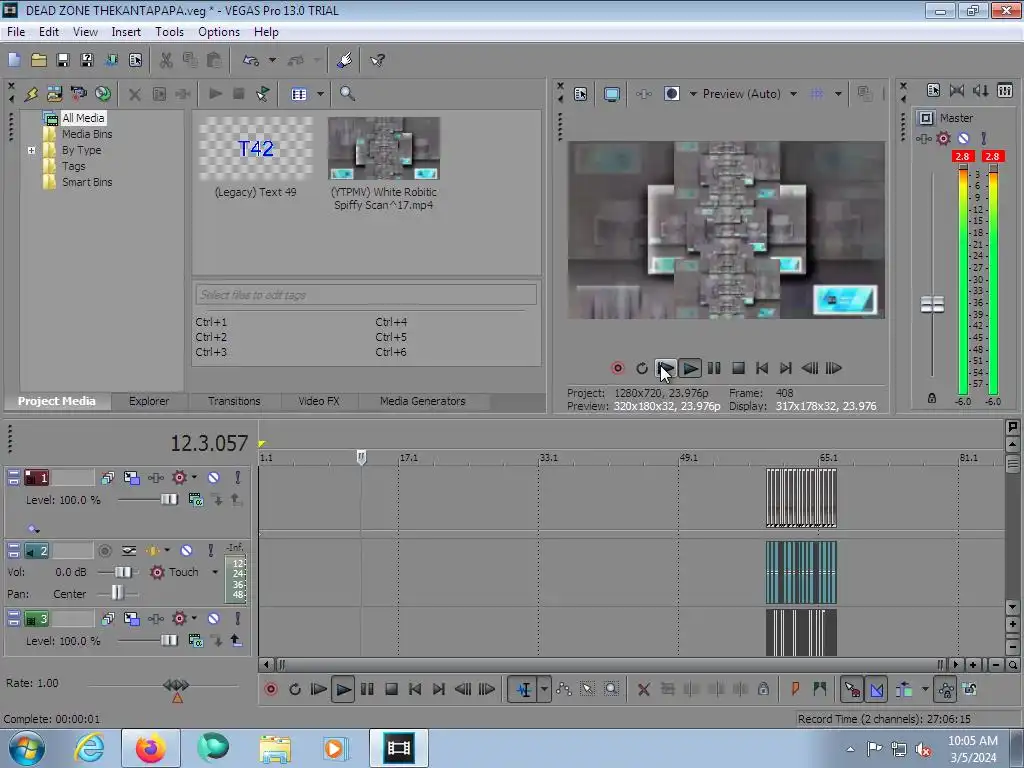The width and height of the screenshot is (1024, 768).
Task: Open the Touch automation mode dropdown
Action: click(215, 572)
